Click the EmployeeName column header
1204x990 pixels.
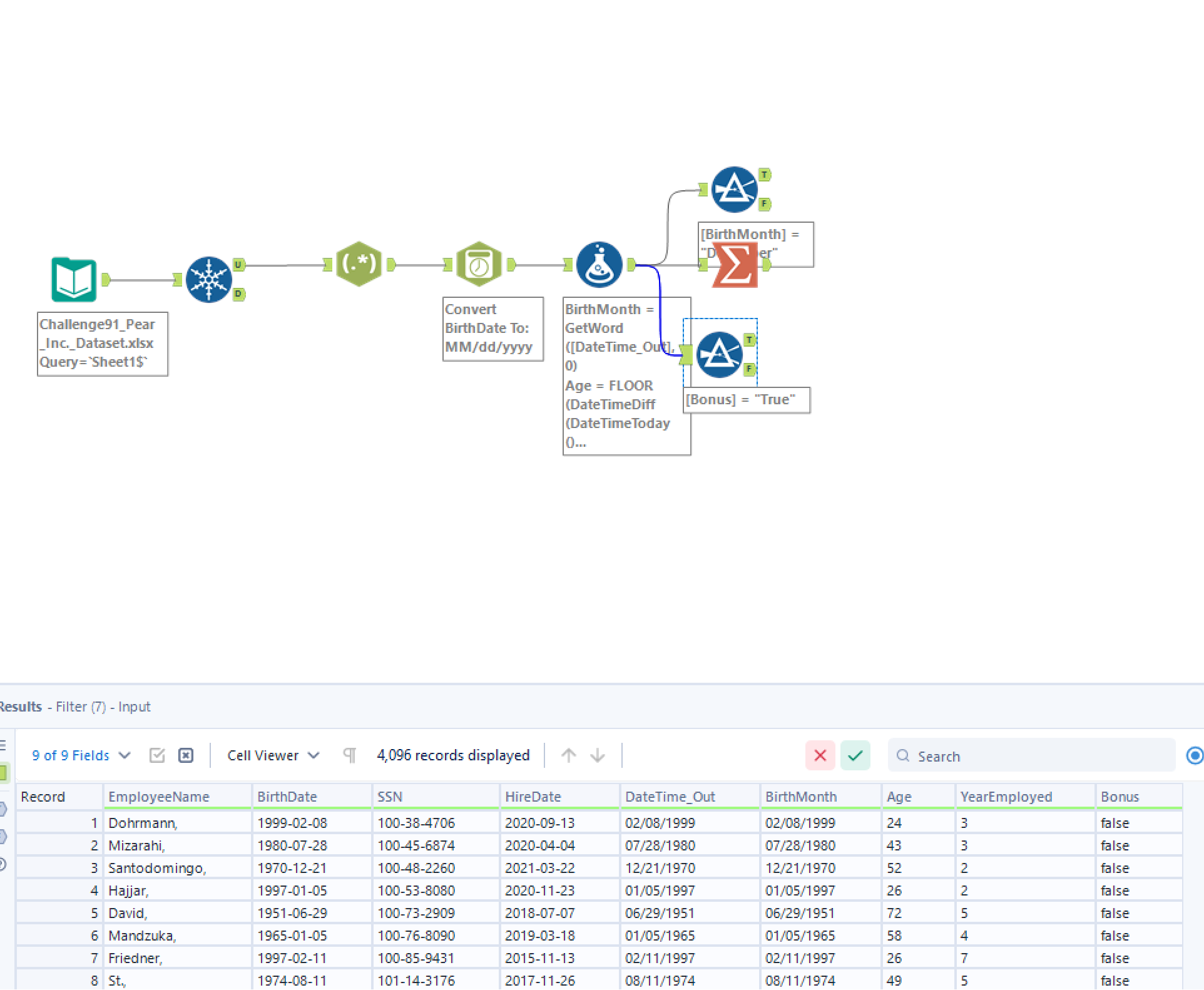click(x=159, y=797)
